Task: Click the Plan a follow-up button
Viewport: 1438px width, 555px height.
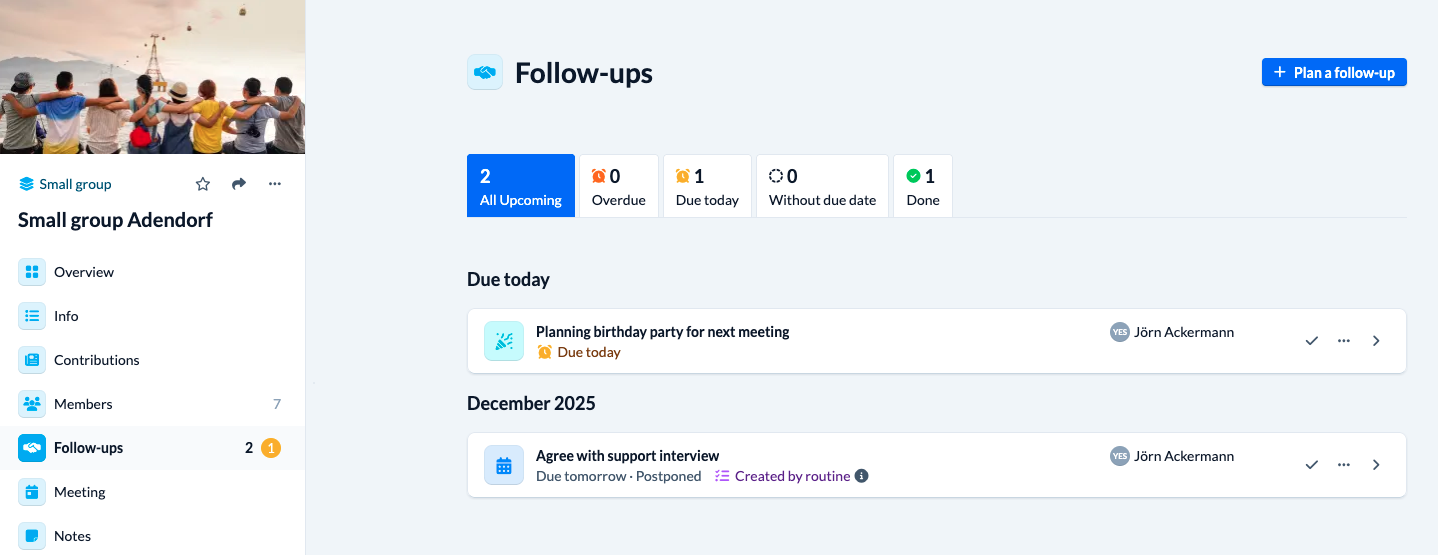Action: [1334, 72]
